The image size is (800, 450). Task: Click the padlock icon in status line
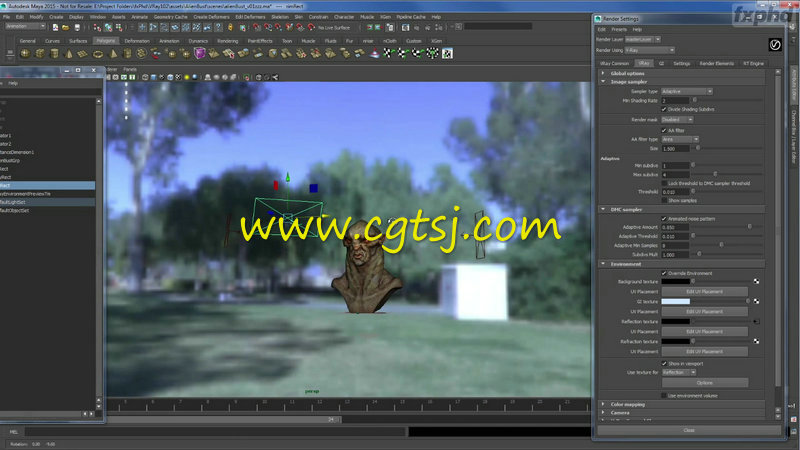230,27
